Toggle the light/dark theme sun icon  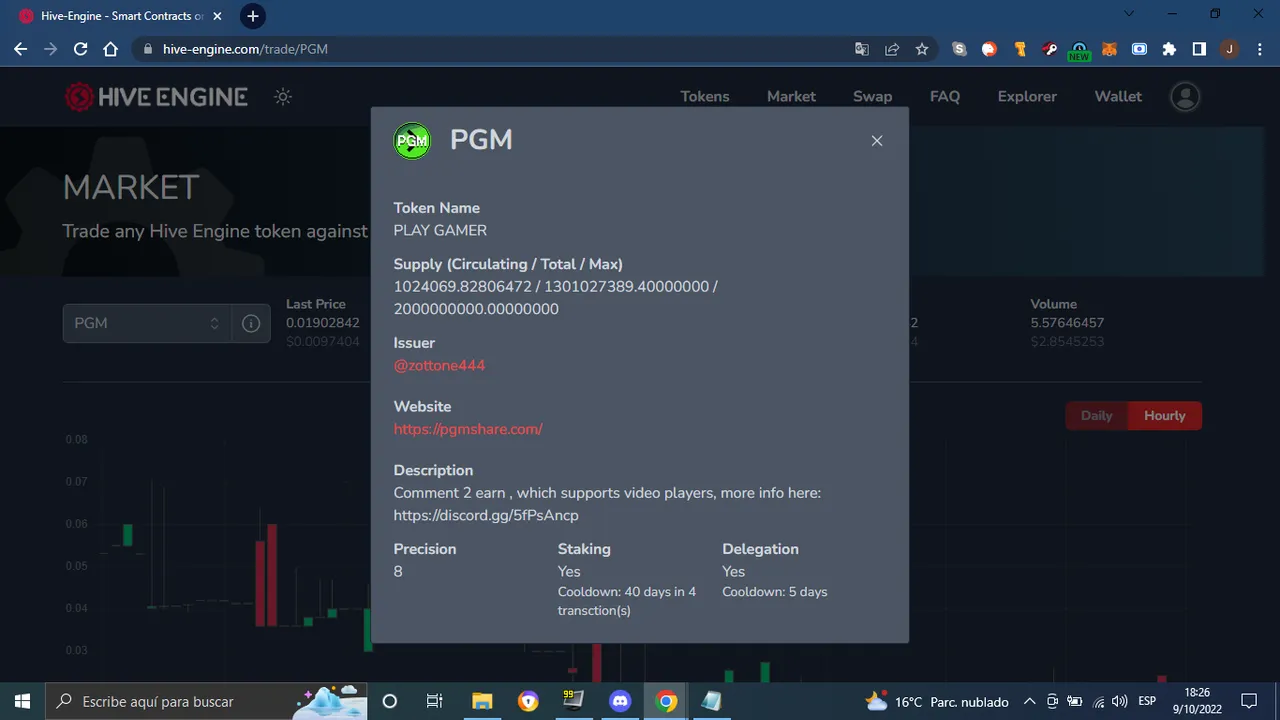coord(283,97)
